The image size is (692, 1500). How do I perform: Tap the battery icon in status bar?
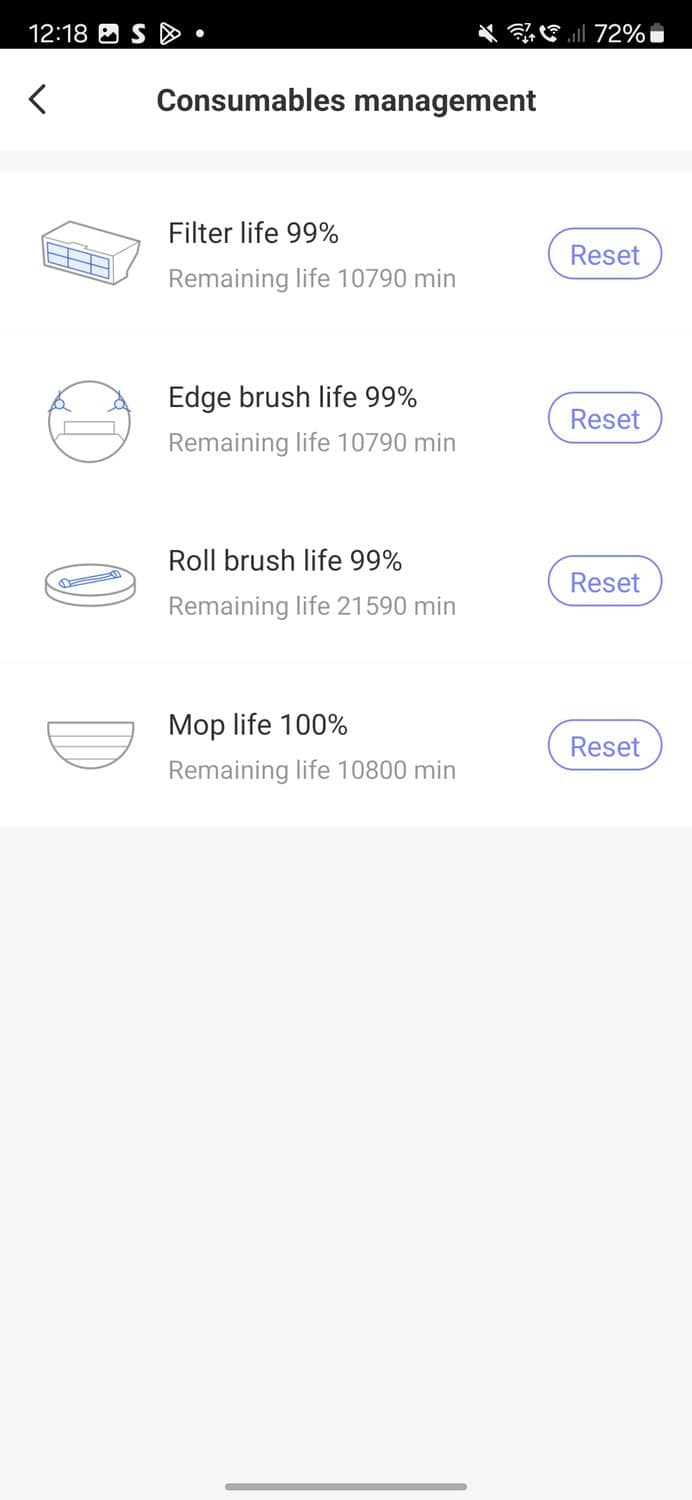coord(657,34)
